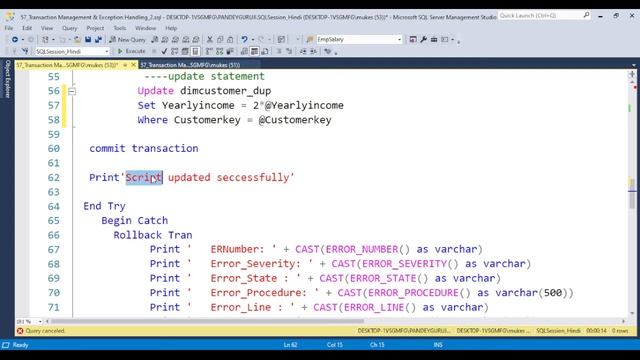Image resolution: width=640 pixels, height=360 pixels.
Task: Pin the active query tab
Action: point(125,65)
